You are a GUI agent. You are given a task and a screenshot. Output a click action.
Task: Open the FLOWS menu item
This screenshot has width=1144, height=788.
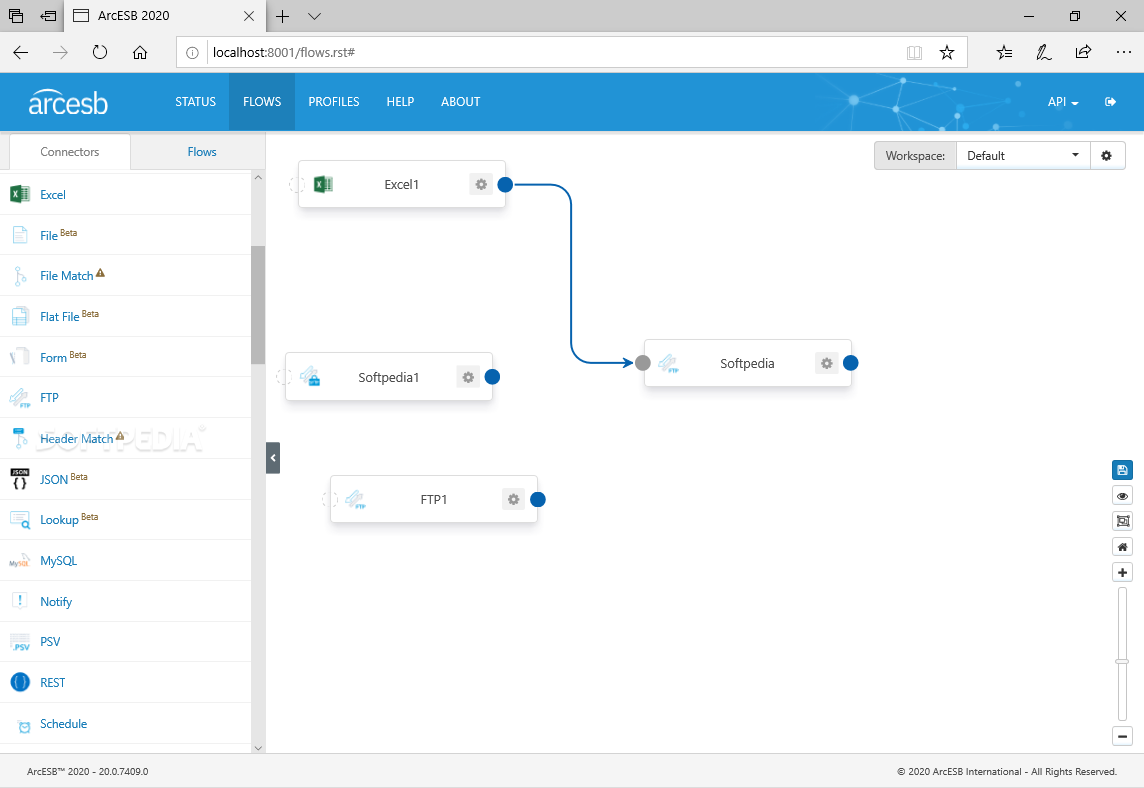[x=262, y=102]
